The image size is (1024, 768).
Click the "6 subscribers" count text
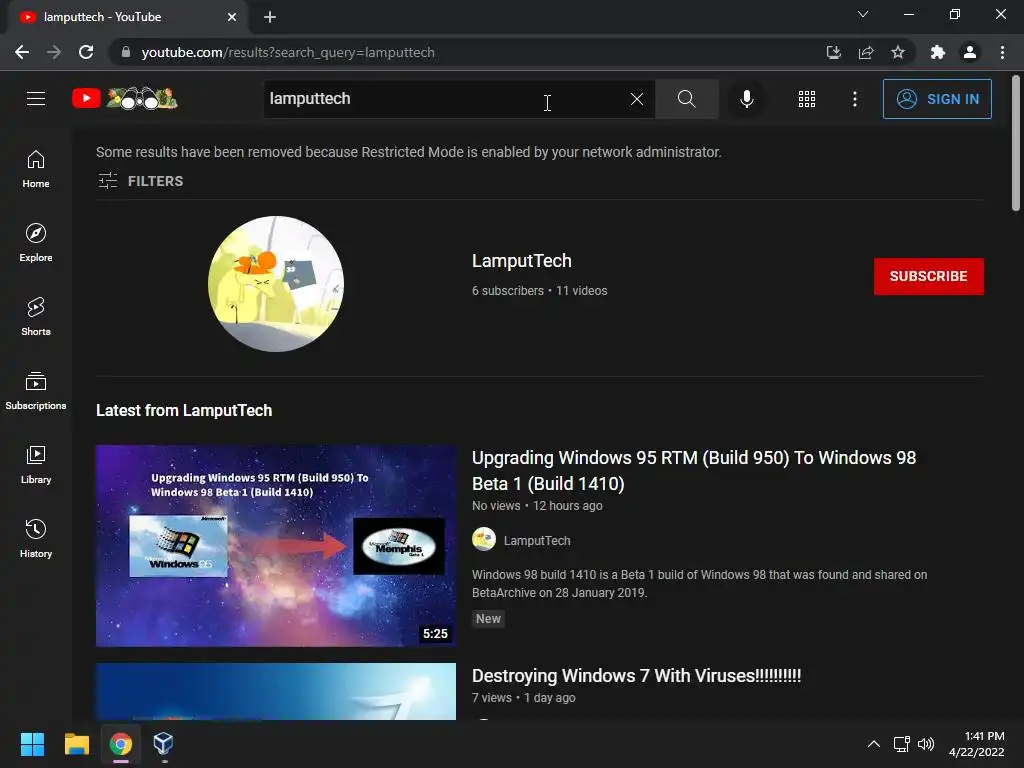point(507,291)
